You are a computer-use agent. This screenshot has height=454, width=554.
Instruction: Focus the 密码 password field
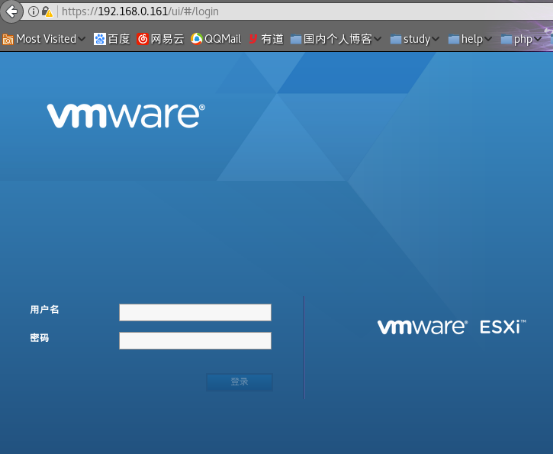click(195, 341)
